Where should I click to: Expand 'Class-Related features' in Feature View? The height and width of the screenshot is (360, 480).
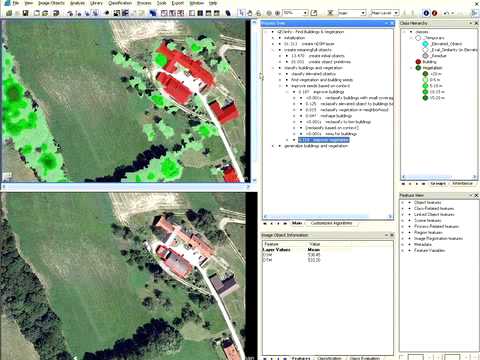pos(402,208)
